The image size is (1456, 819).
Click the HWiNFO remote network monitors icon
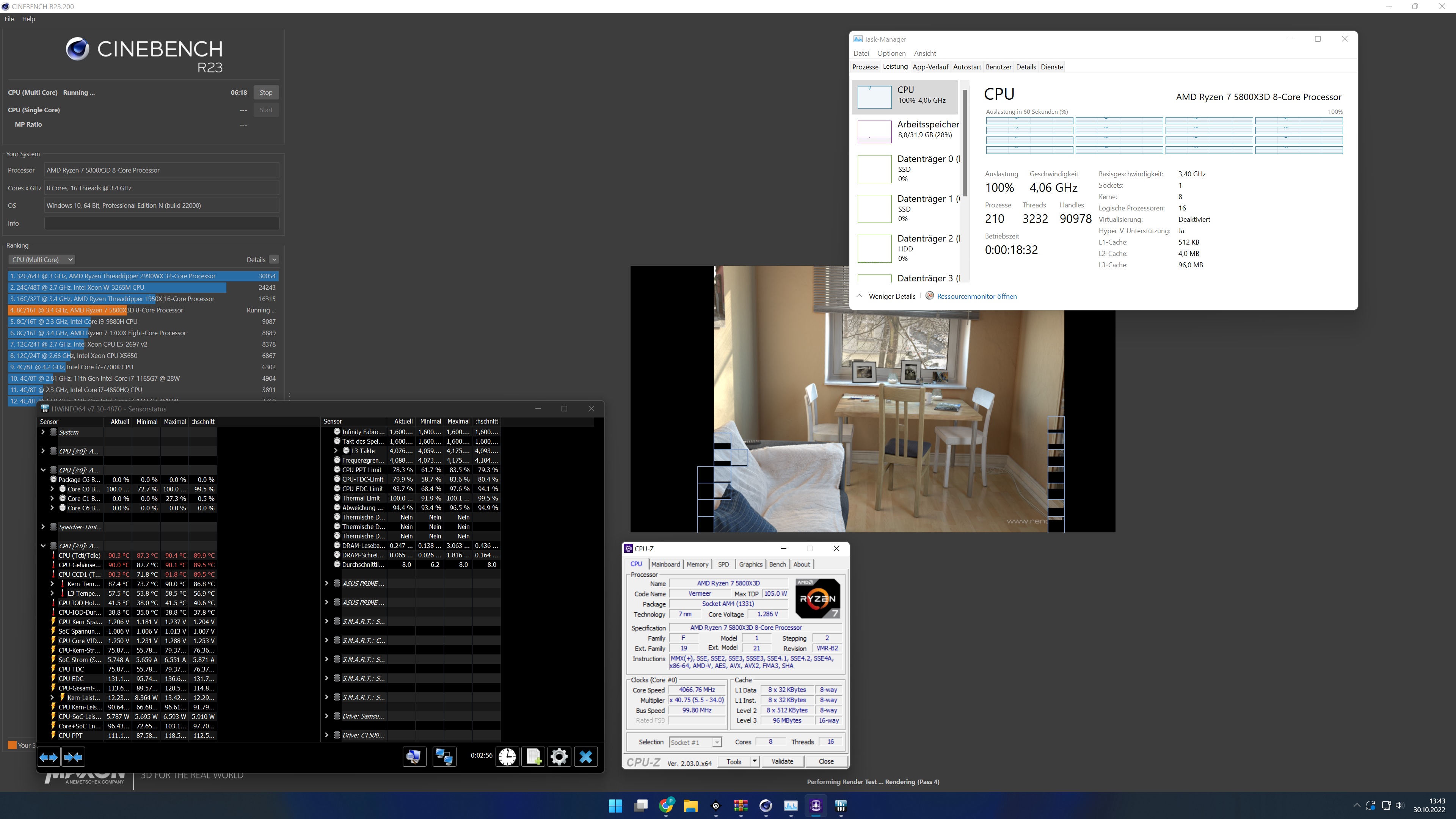tap(444, 757)
